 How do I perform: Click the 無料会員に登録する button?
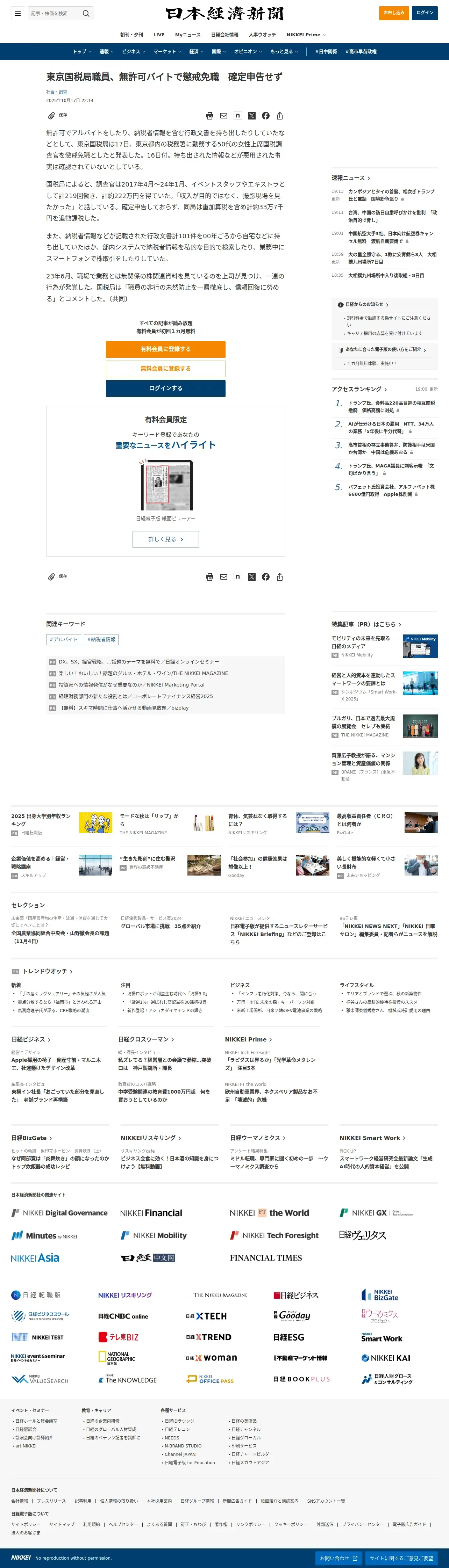tap(166, 369)
